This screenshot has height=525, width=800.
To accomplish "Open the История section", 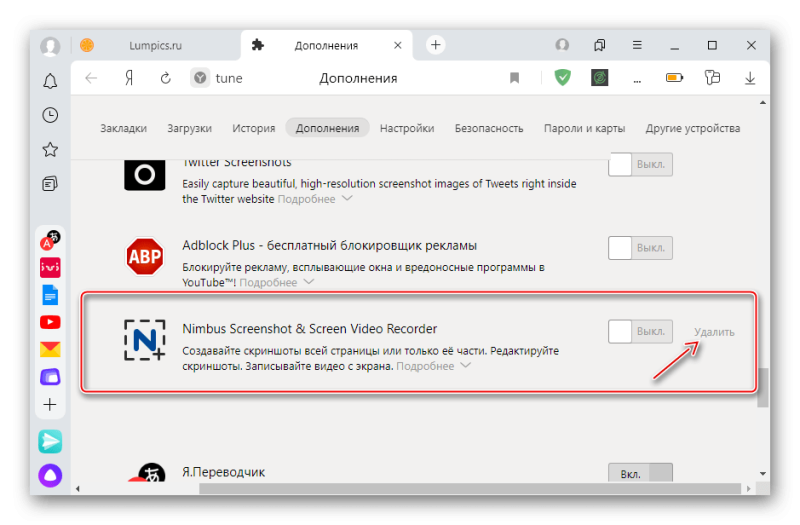I will click(254, 128).
